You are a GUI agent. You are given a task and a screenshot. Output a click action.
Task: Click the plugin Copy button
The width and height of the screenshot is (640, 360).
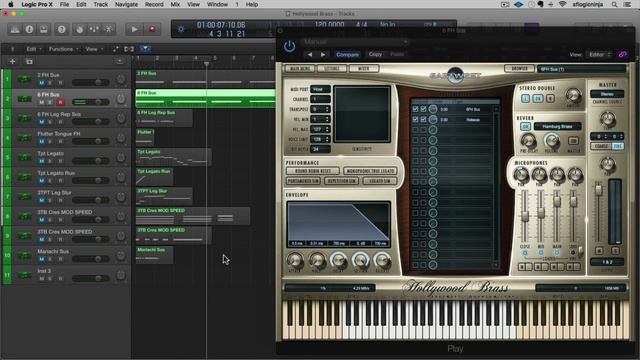click(x=375, y=54)
